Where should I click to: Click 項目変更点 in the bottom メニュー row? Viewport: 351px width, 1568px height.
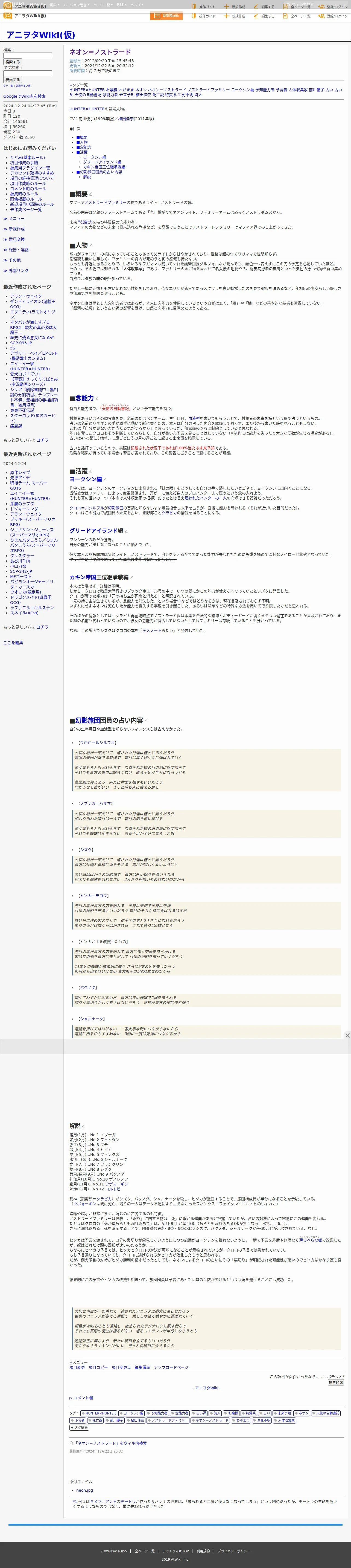[x=121, y=1367]
